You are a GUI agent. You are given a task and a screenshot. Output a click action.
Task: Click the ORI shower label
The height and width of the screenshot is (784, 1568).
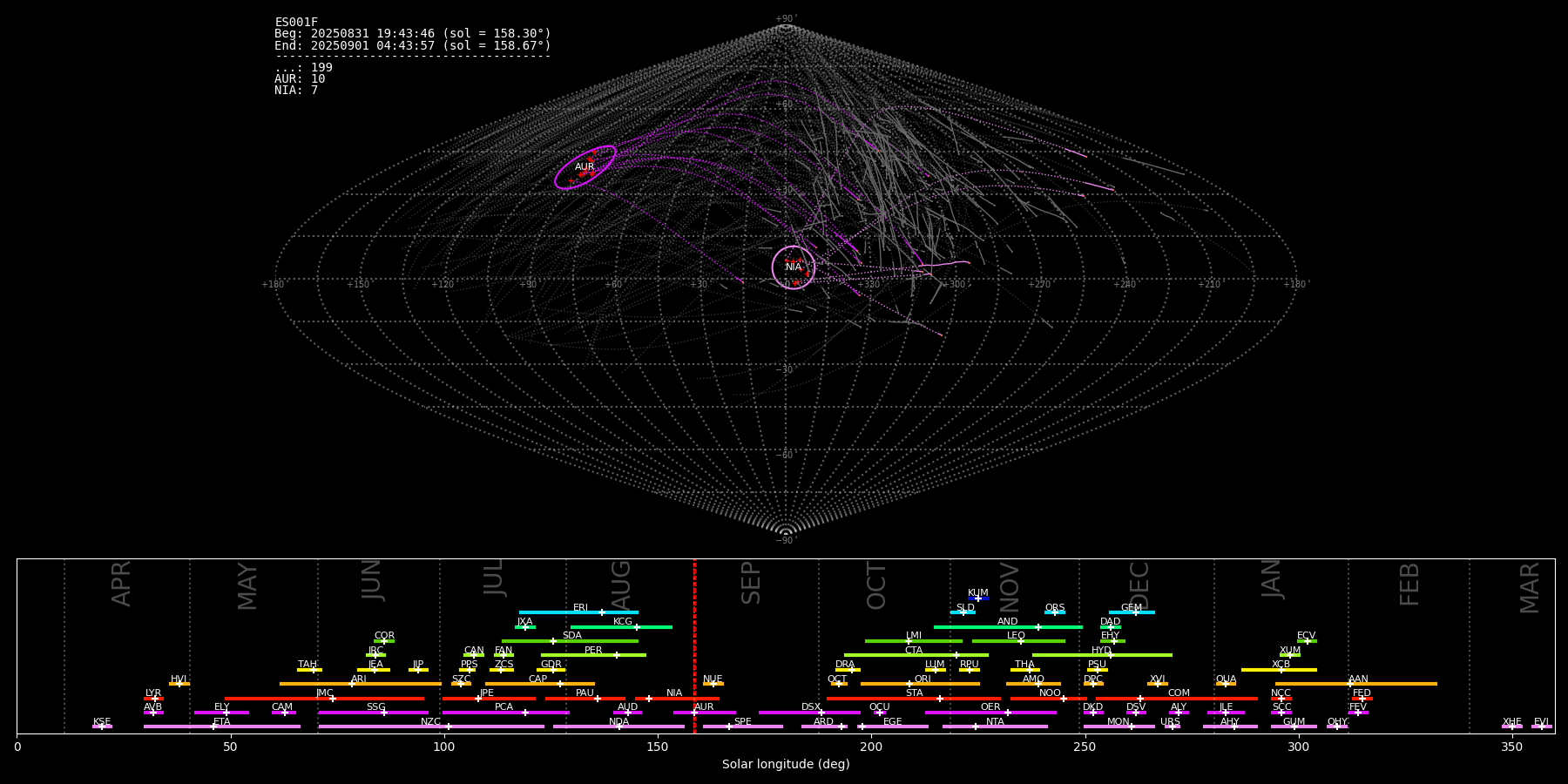click(923, 679)
